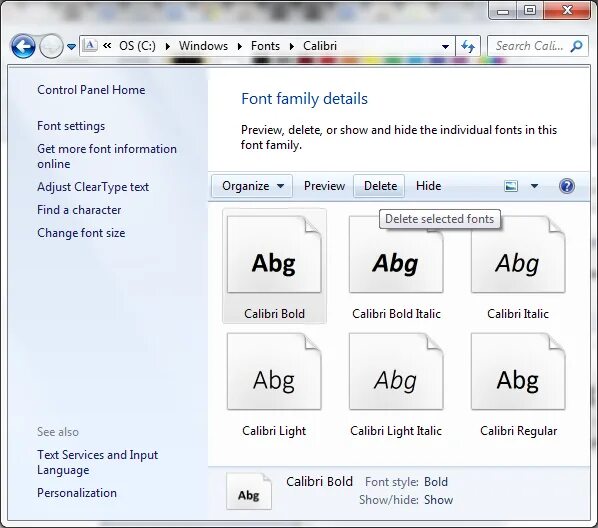Click the Calibri Regular name label

[x=518, y=431]
